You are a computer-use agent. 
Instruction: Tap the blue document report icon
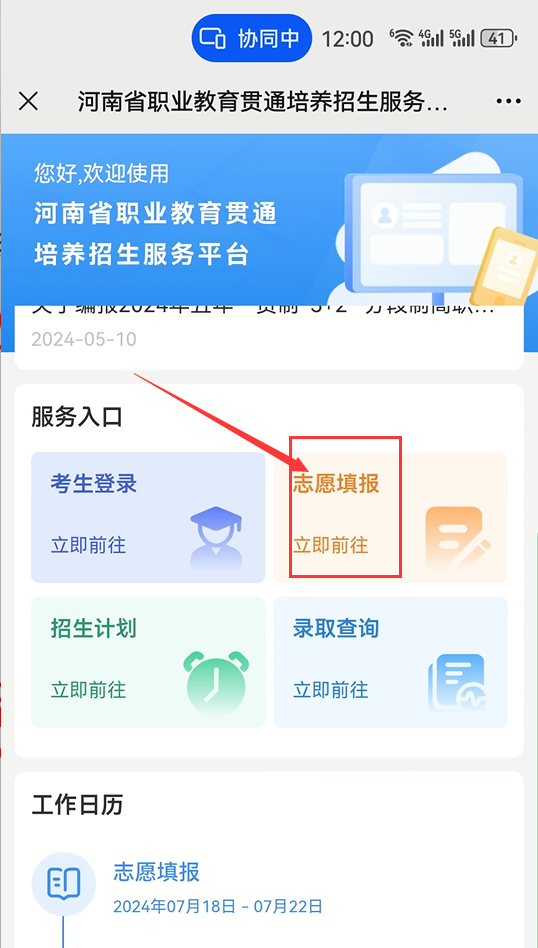(x=458, y=682)
